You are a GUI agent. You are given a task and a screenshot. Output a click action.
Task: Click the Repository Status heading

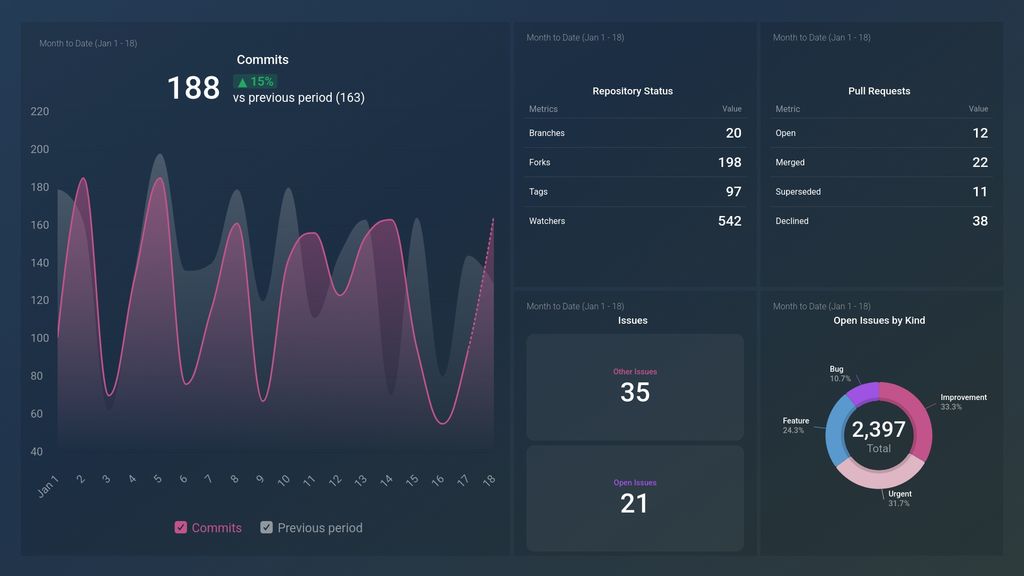point(632,91)
